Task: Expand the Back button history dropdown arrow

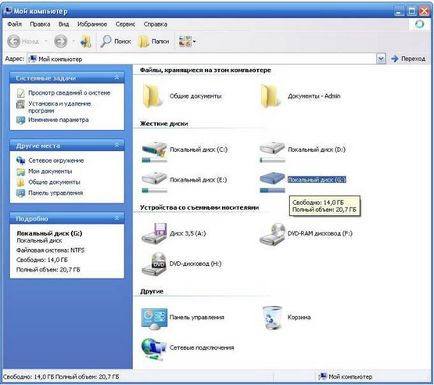Action: pos(46,42)
